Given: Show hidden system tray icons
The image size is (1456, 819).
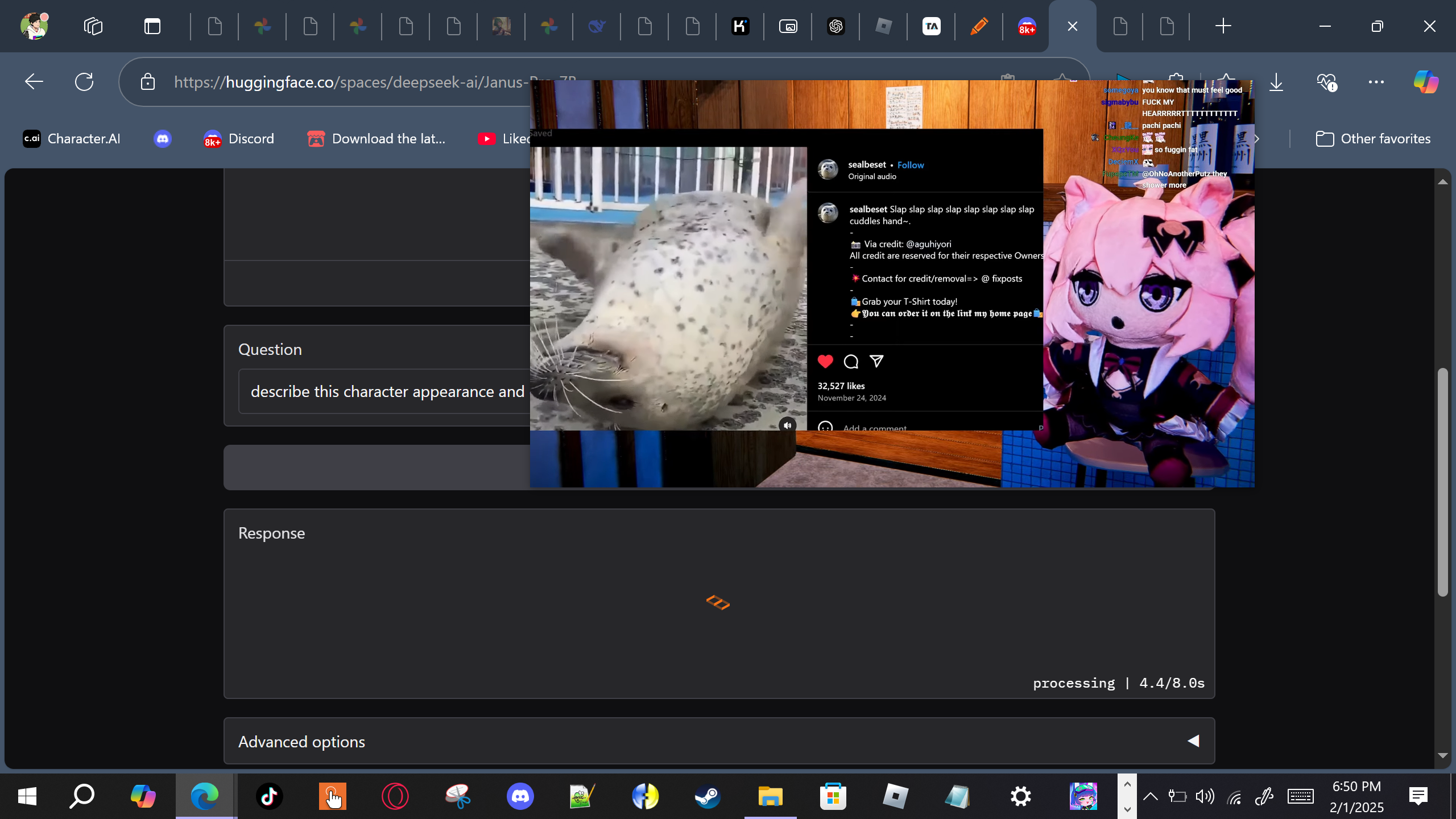Looking at the screenshot, I should (x=1150, y=796).
